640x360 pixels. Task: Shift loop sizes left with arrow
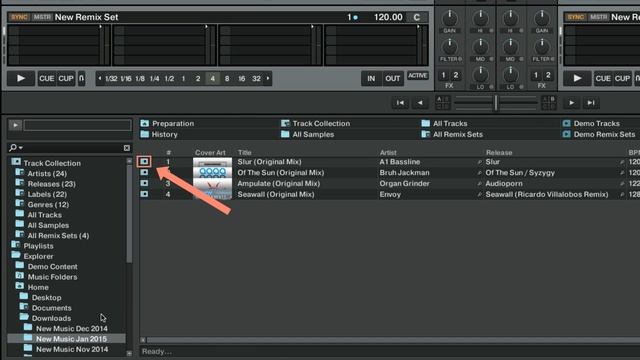pyautogui.click(x=100, y=78)
